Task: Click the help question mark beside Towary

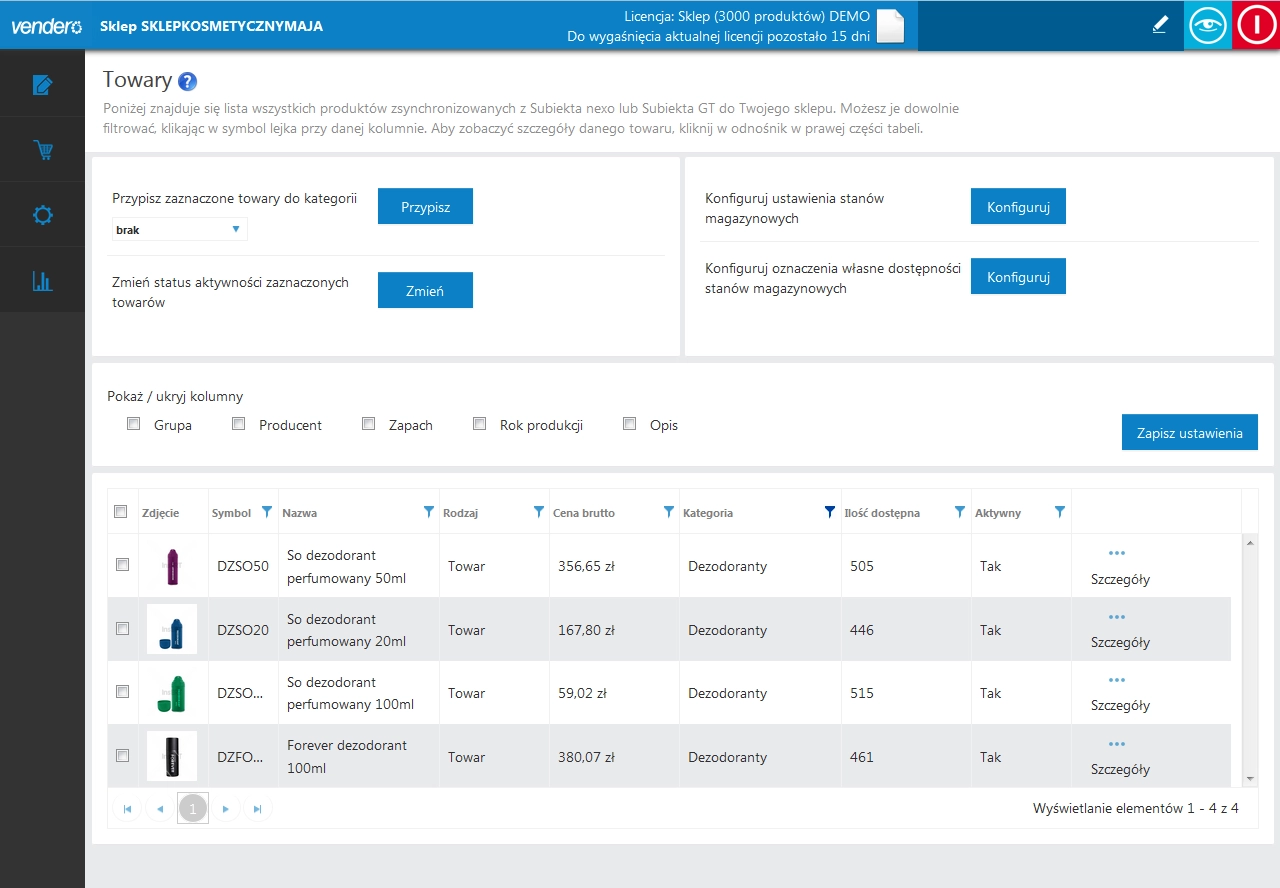Action: 188,82
